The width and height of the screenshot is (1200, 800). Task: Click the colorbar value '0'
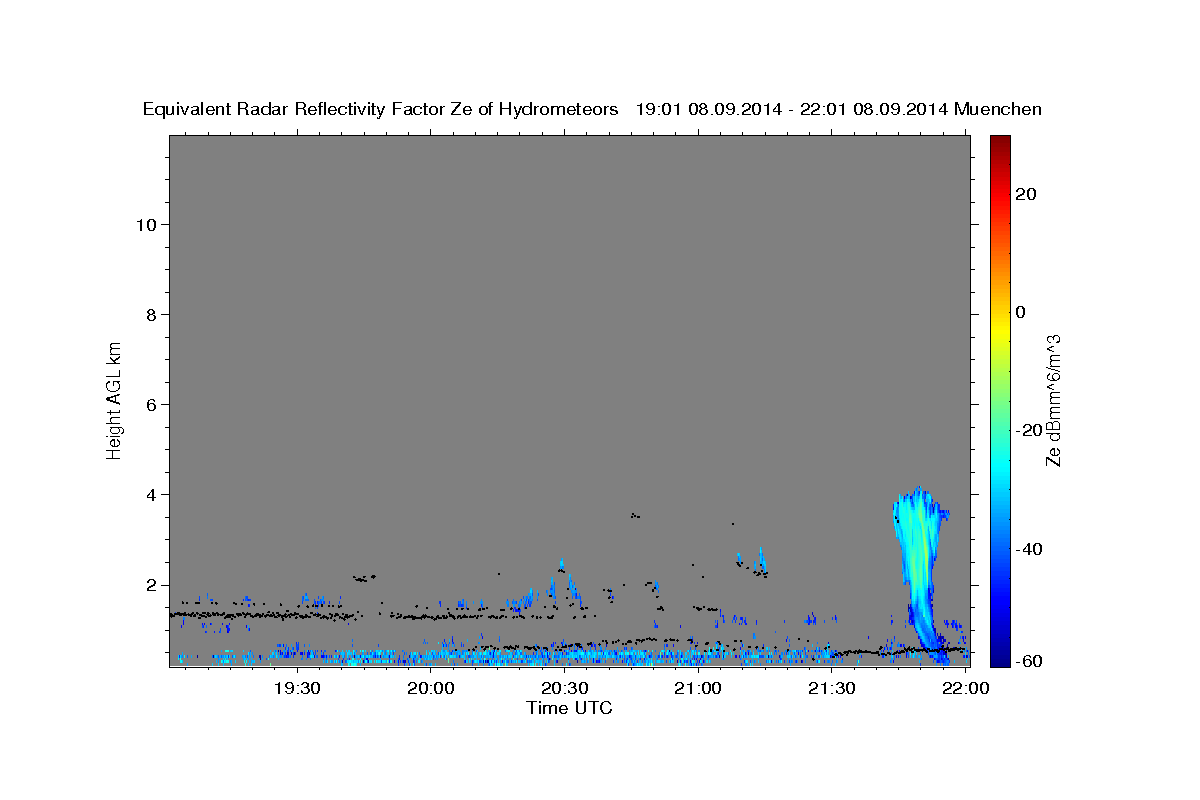[x=1021, y=312]
